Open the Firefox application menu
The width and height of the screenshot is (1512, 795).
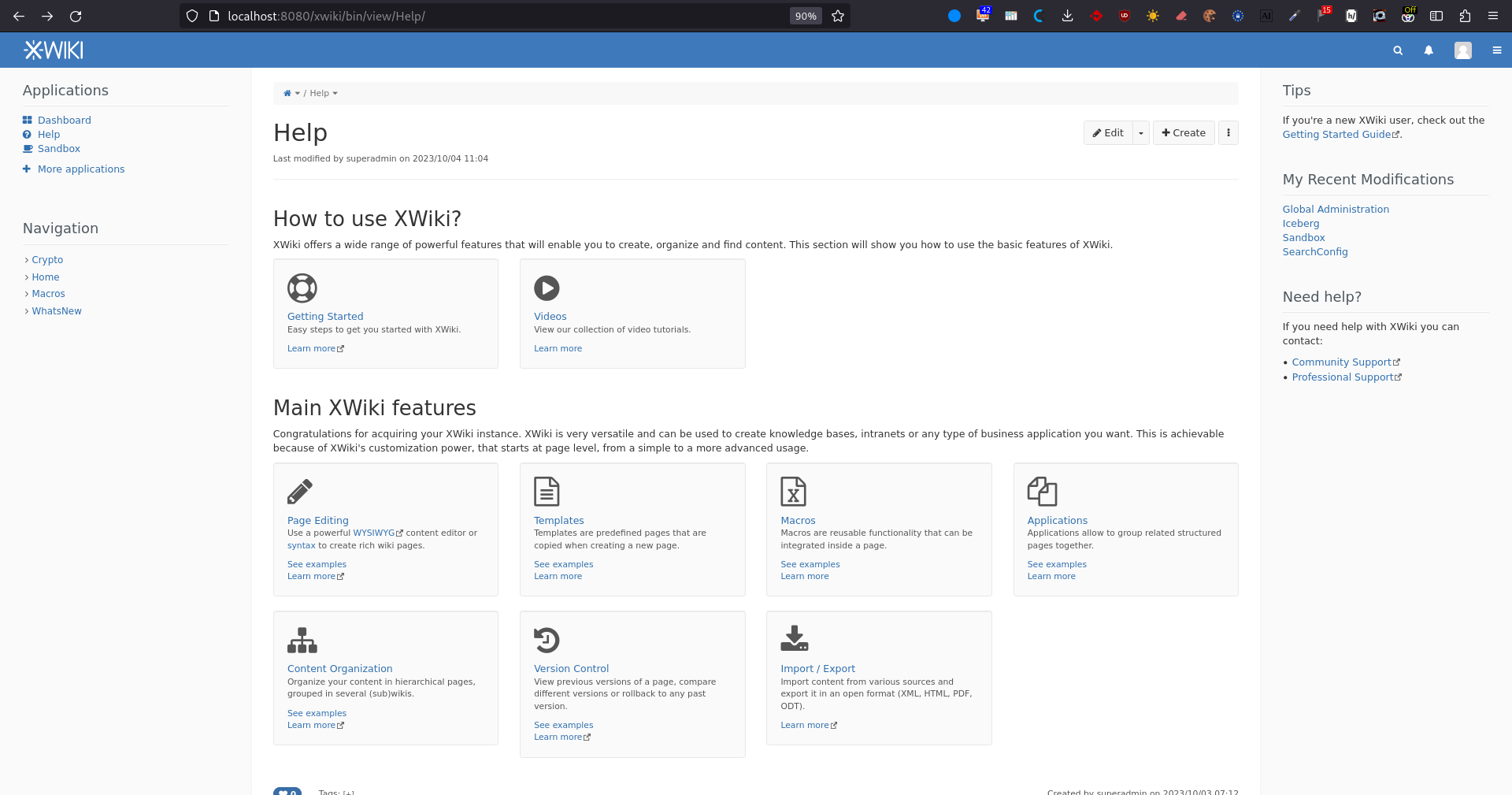pyautogui.click(x=1493, y=16)
